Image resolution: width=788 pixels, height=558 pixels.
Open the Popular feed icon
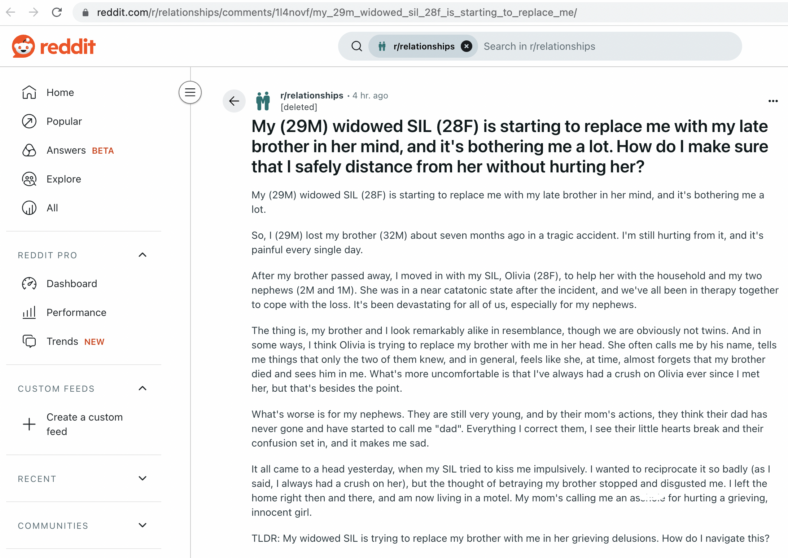pos(29,121)
